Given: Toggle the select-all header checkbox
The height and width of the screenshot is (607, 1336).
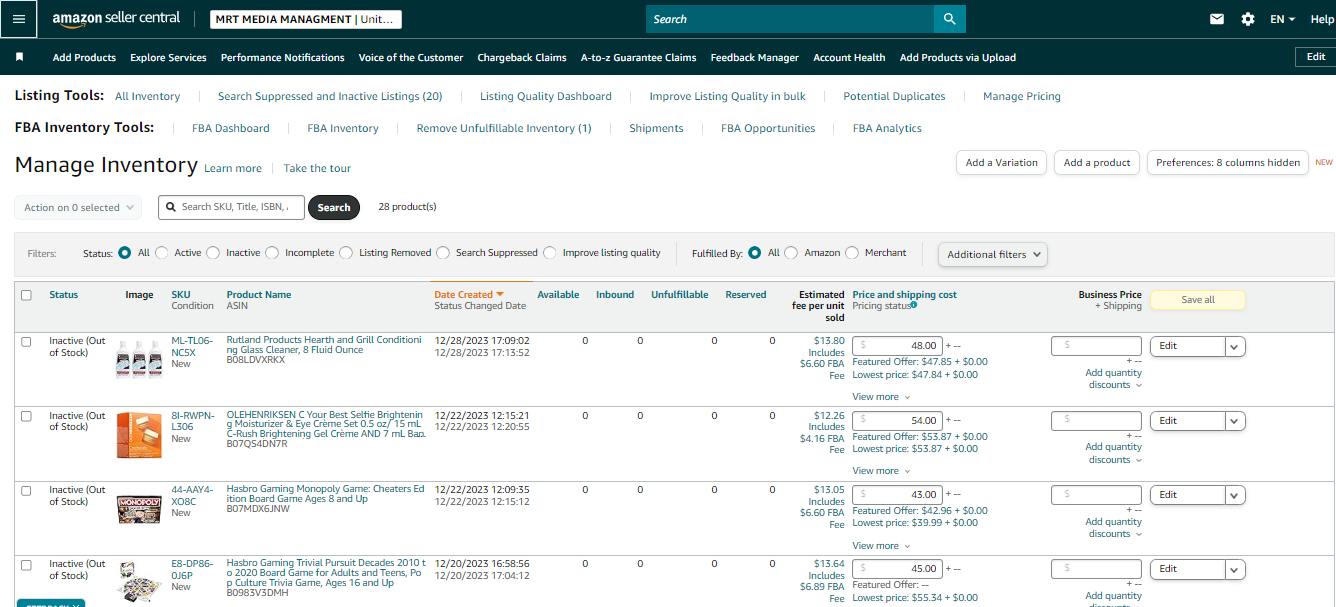Looking at the screenshot, I should coord(26,295).
